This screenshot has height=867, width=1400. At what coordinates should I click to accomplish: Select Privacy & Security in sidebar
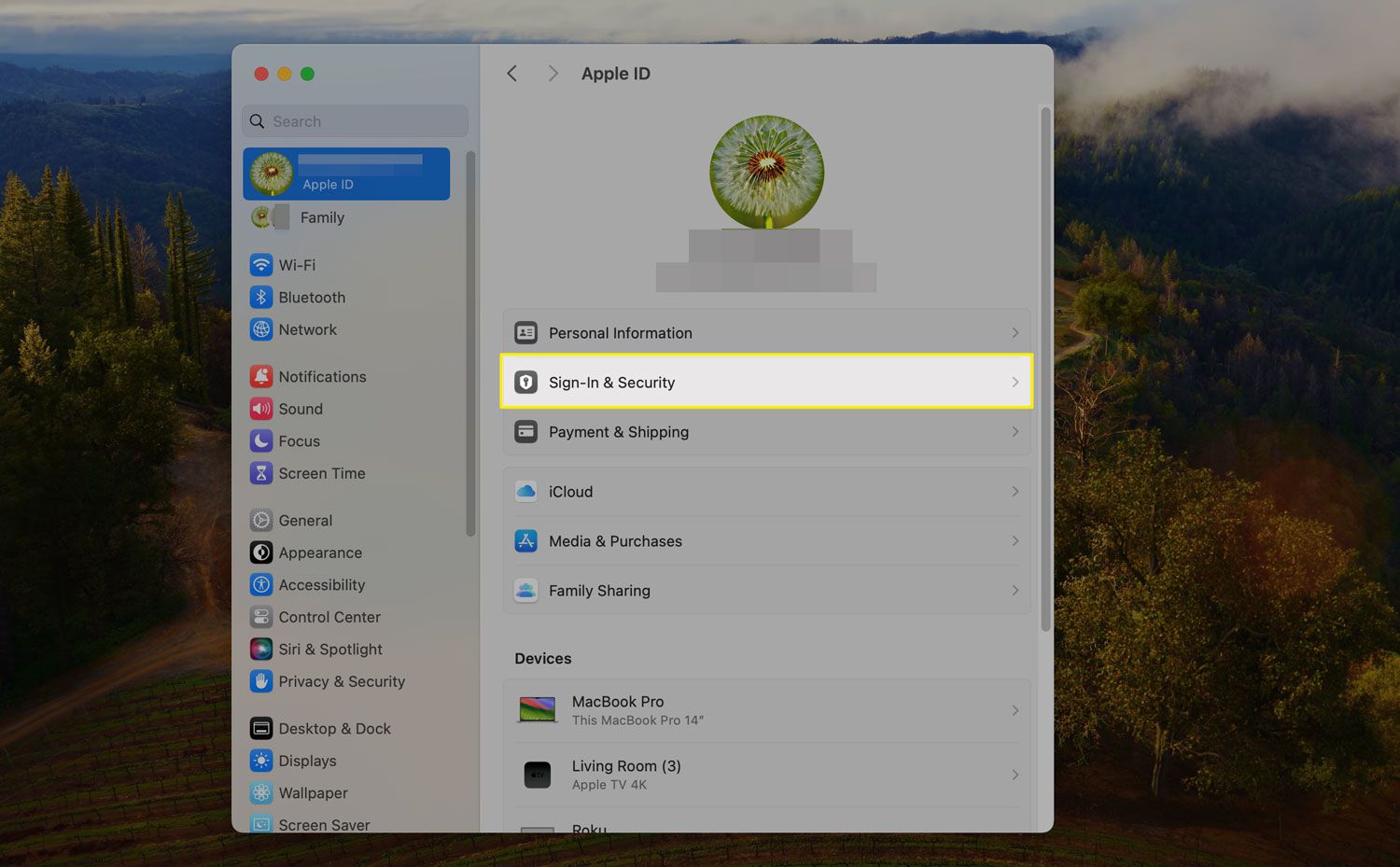[341, 682]
